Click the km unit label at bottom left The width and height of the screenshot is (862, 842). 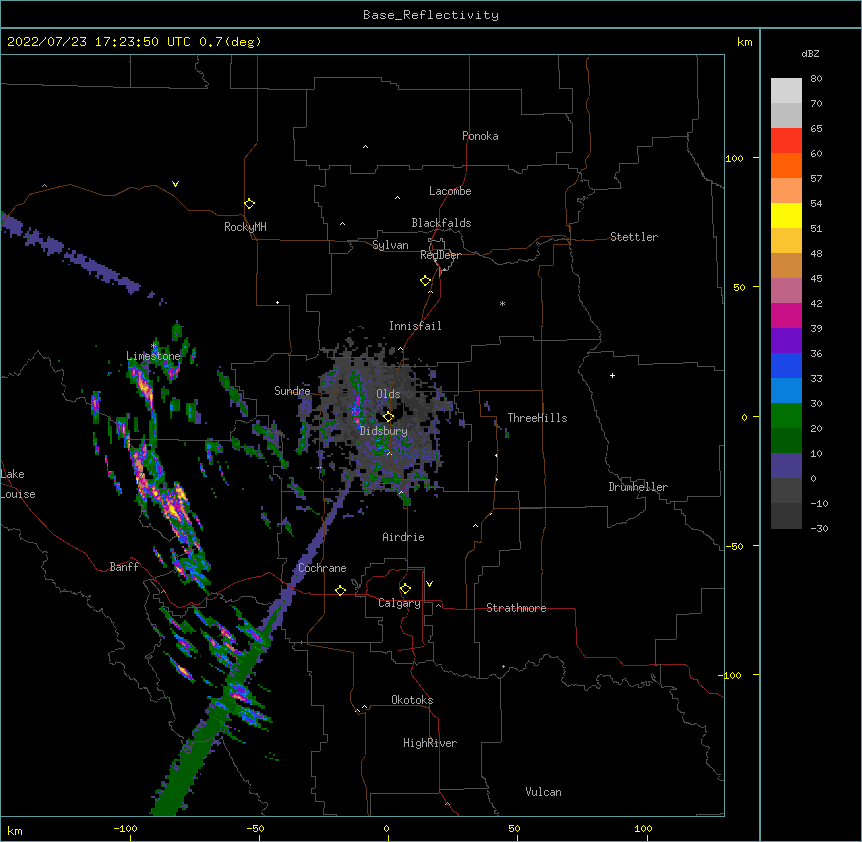[15, 830]
